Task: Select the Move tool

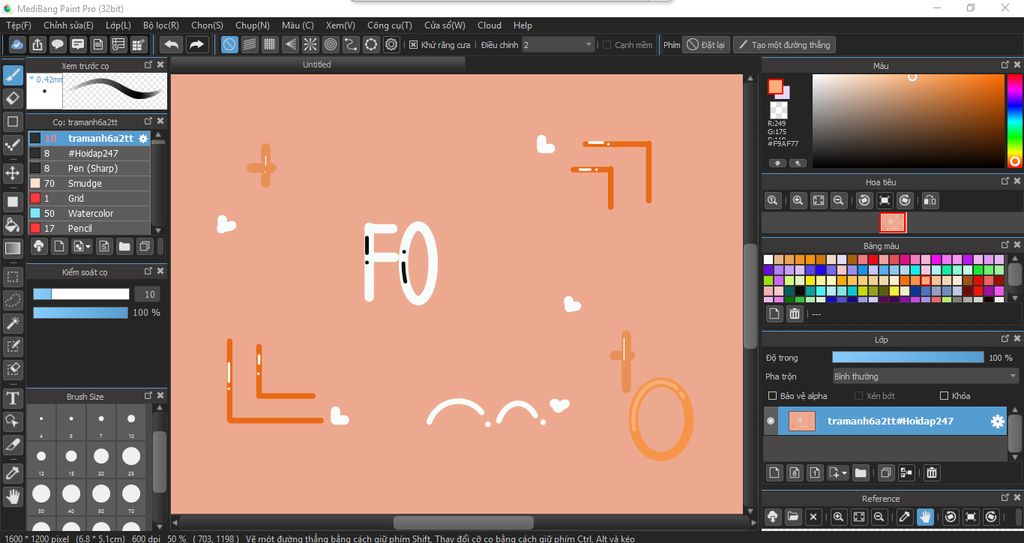Action: click(12, 173)
